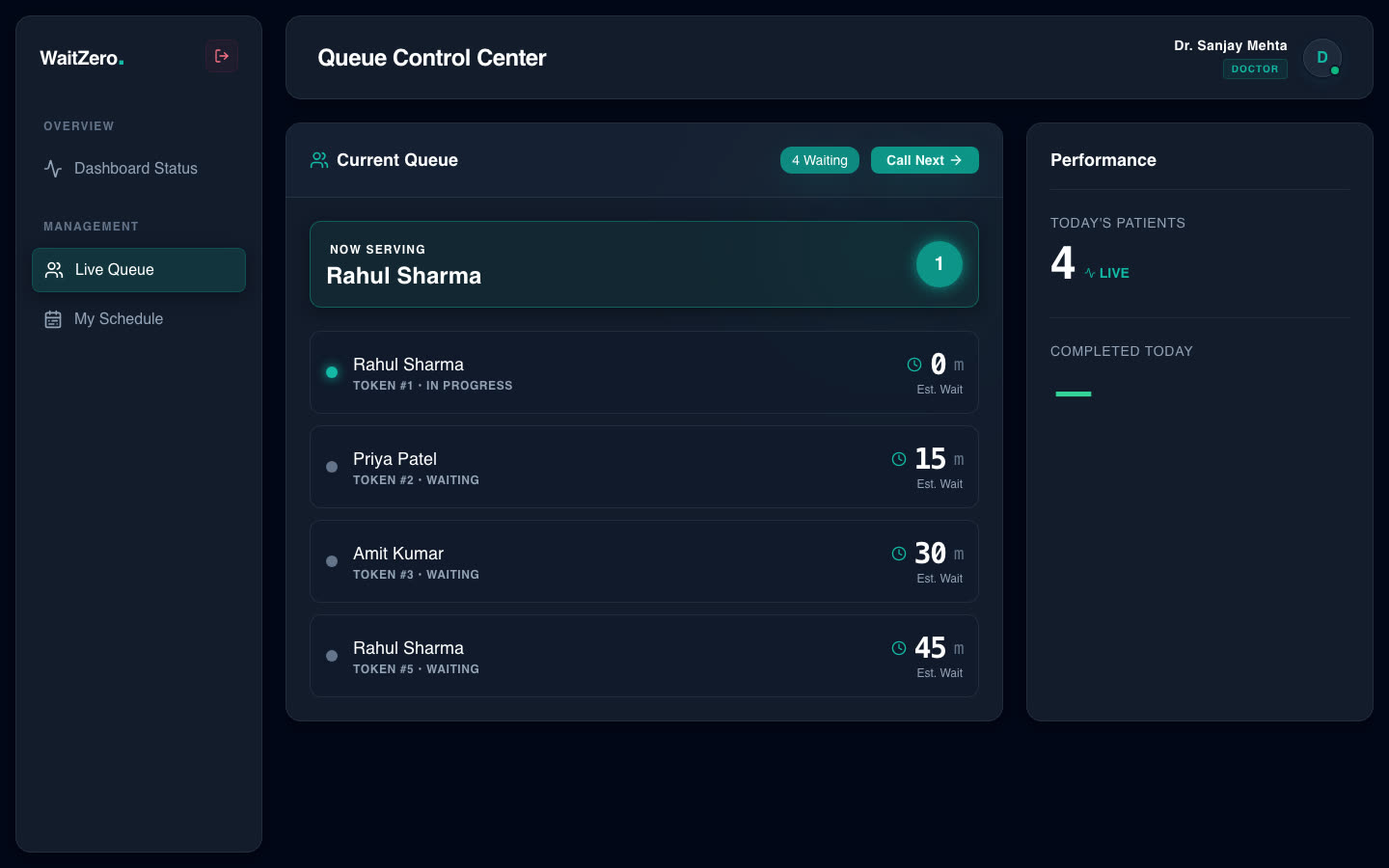1389x868 pixels.
Task: Click the WaitZero logo
Action: (82, 58)
